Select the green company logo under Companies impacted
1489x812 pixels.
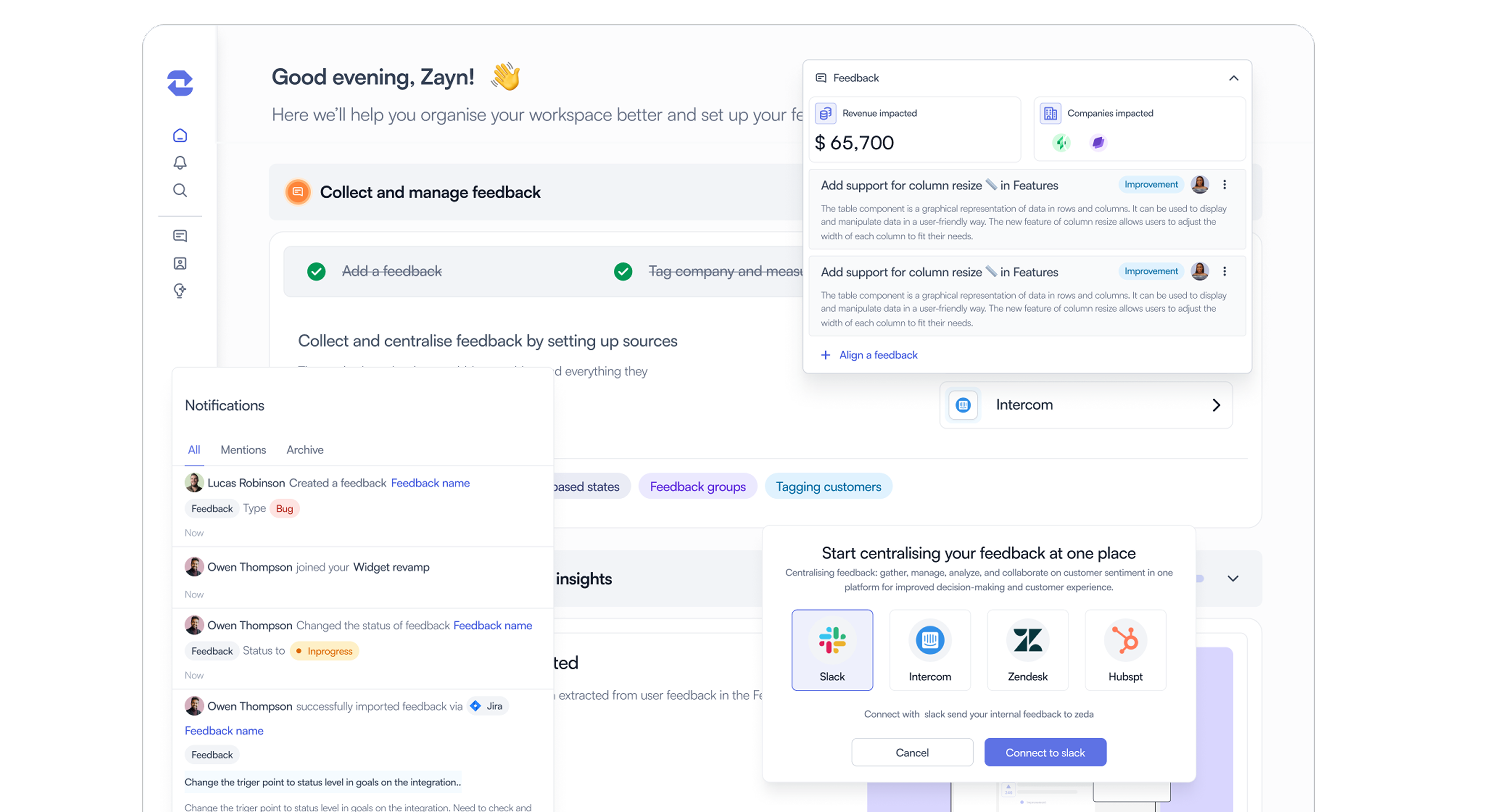1061,143
